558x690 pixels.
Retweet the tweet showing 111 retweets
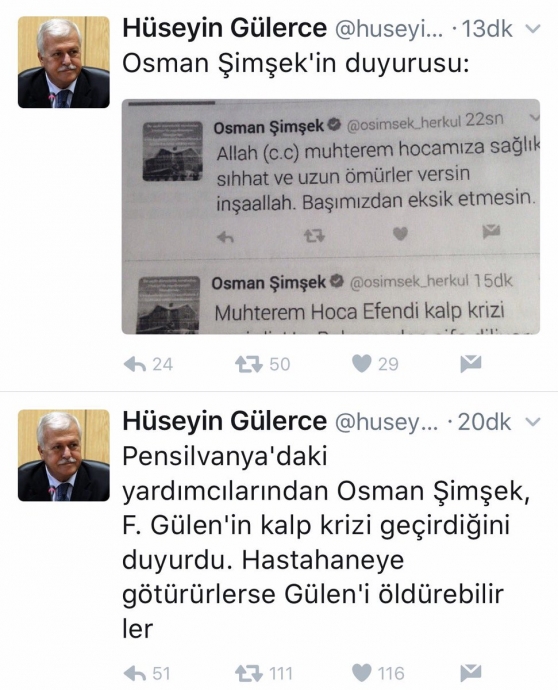click(x=249, y=673)
